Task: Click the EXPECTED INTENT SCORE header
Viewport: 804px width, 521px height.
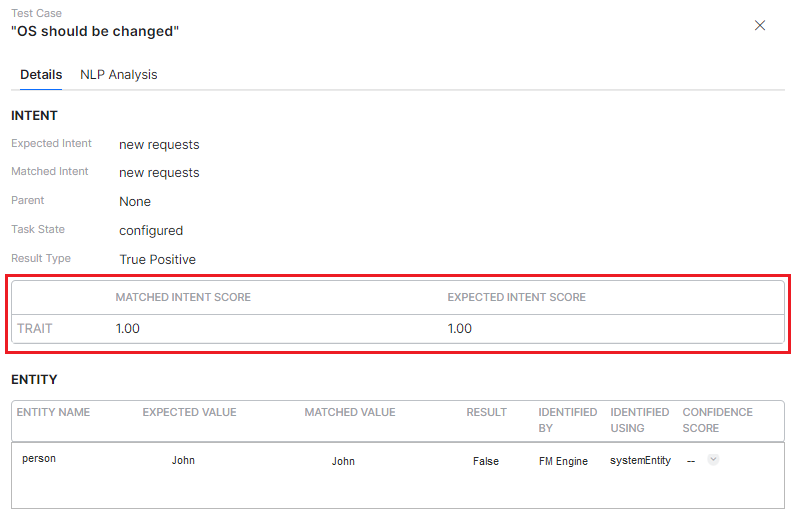Action: coord(516,297)
